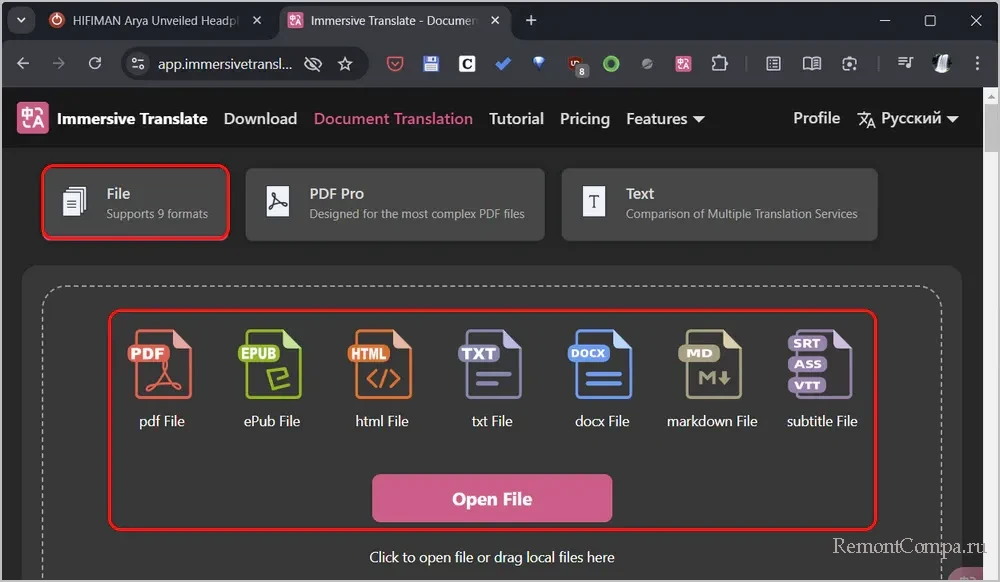1000x582 pixels.
Task: Click the Pocket extension icon
Action: click(x=395, y=64)
